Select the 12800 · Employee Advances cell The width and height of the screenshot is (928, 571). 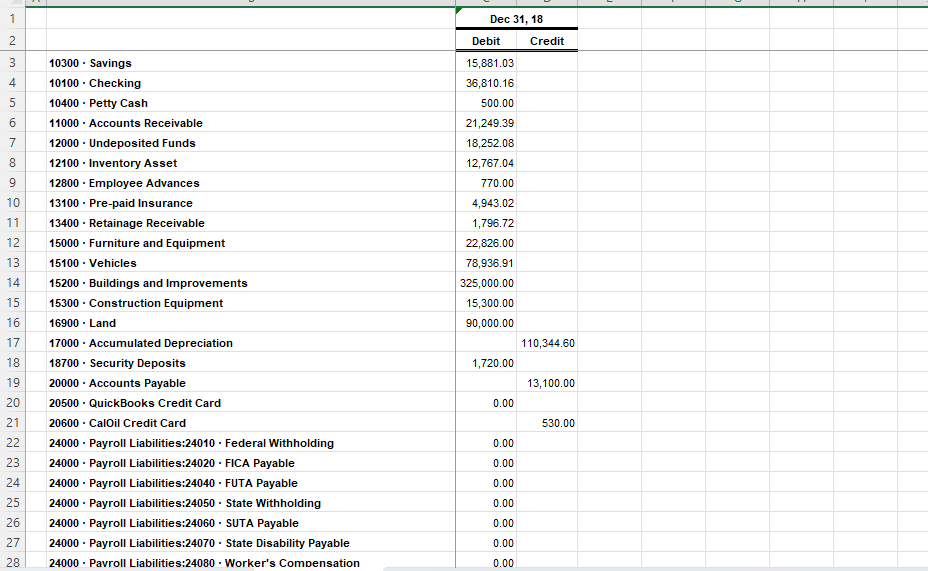(x=251, y=183)
